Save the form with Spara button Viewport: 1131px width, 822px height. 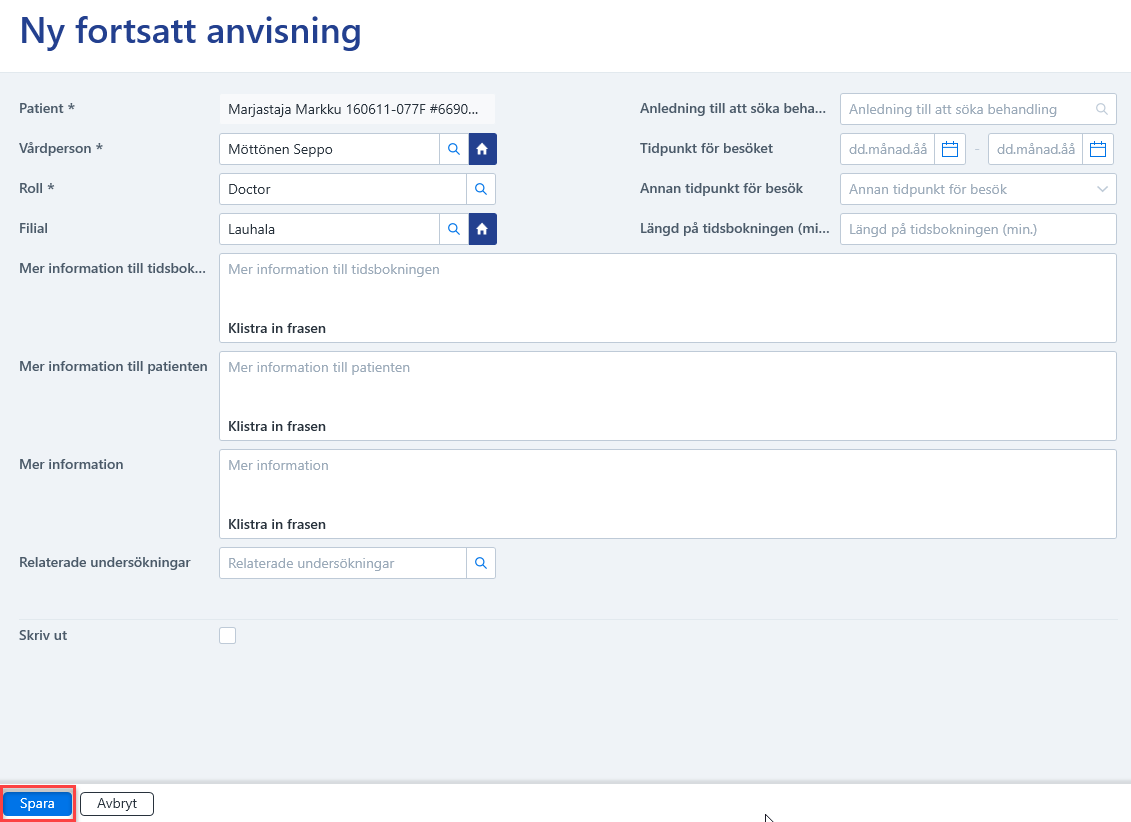point(38,803)
